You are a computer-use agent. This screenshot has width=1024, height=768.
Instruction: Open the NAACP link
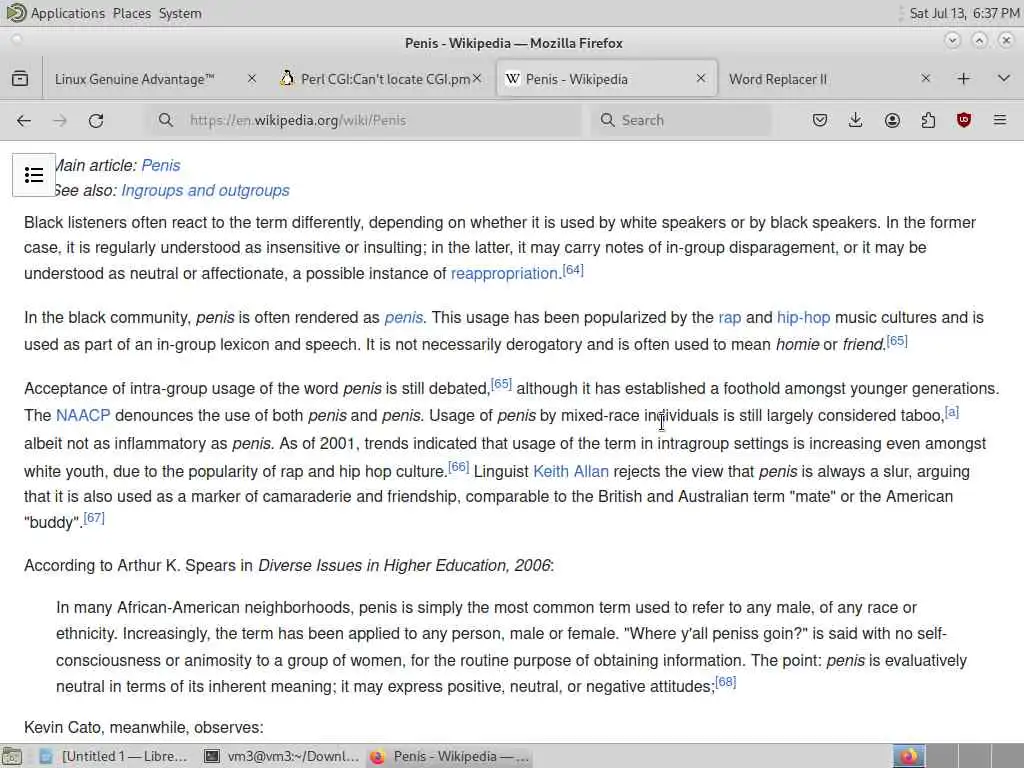click(83, 416)
